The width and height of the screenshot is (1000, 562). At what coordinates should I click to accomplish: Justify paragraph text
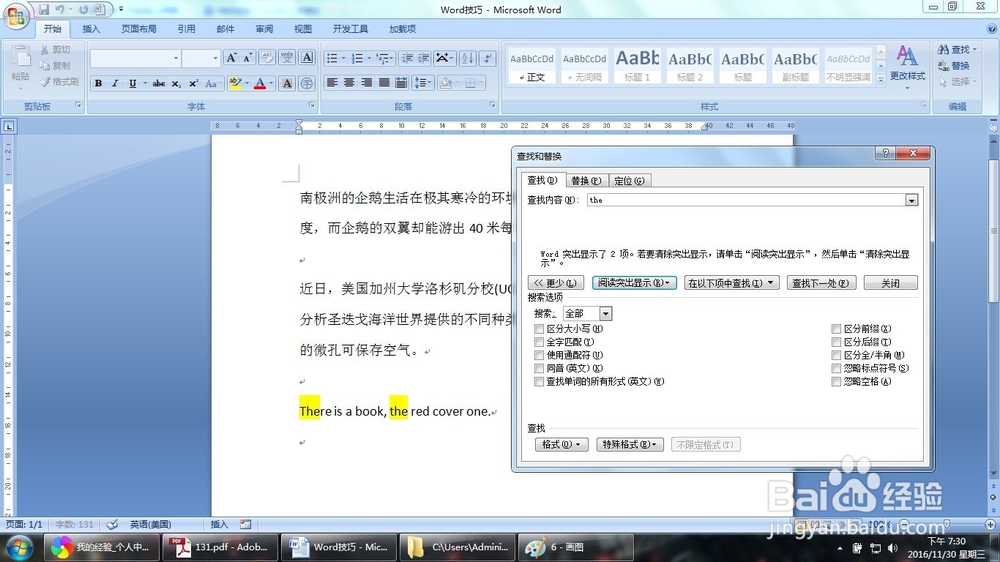[384, 82]
